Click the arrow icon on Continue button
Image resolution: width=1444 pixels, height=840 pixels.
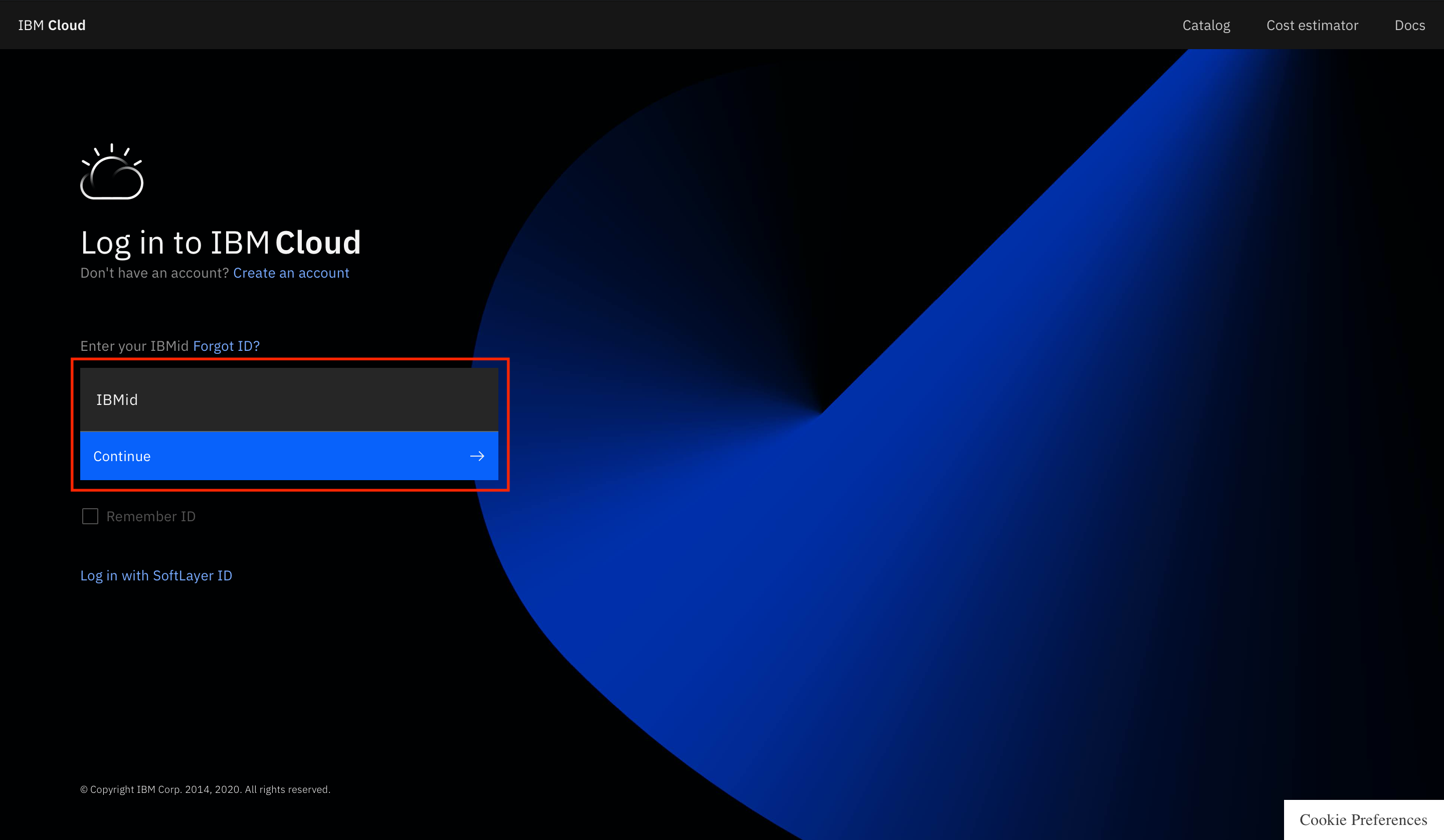click(x=477, y=456)
